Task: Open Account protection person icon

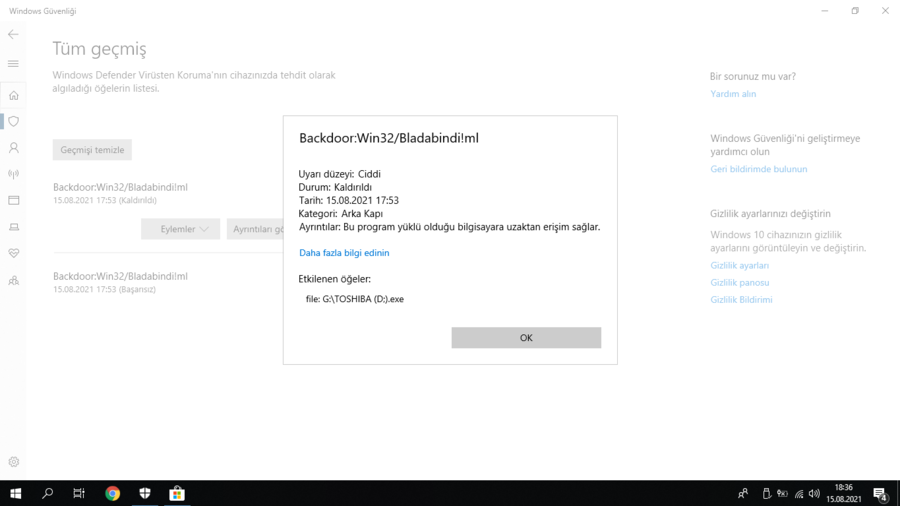Action: 14,148
